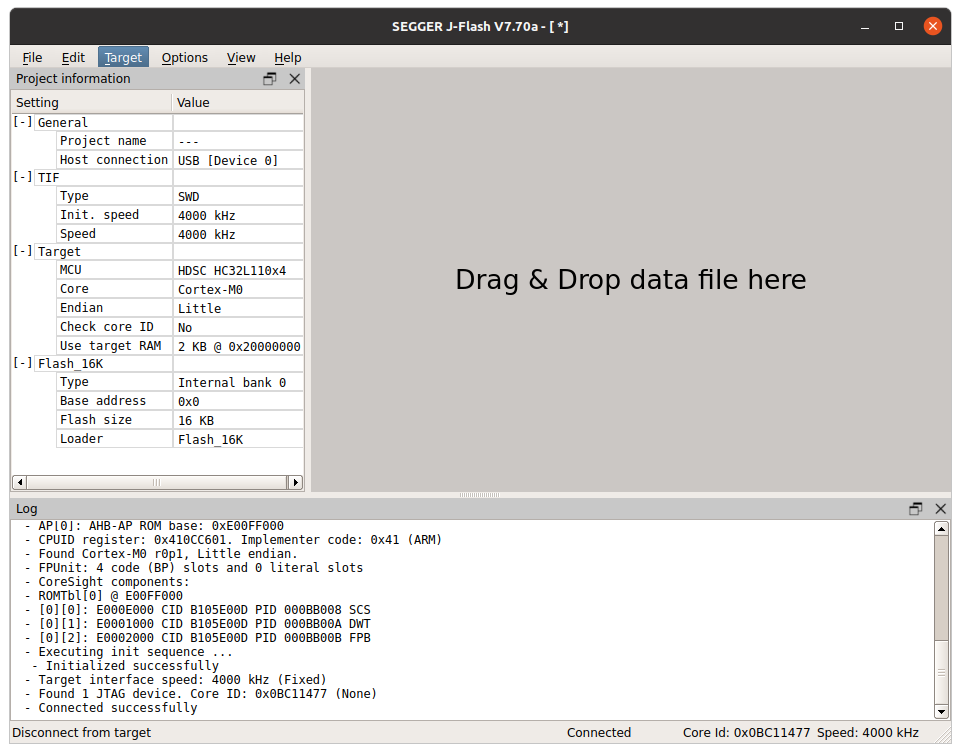
Task: Click the project panel left scroll arrow
Action: click(20, 482)
